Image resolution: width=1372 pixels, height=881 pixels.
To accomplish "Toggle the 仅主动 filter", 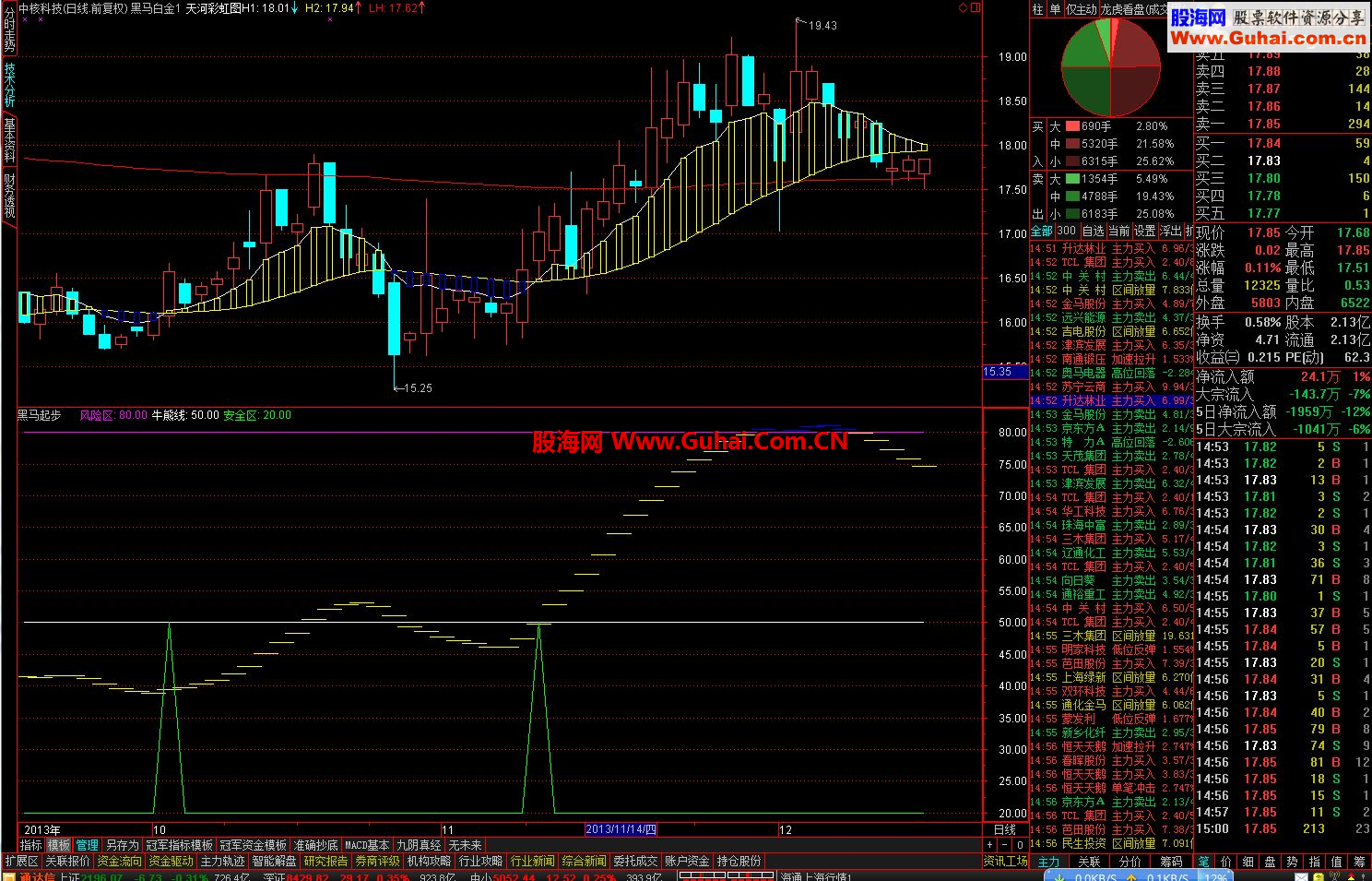I will tap(1082, 9).
